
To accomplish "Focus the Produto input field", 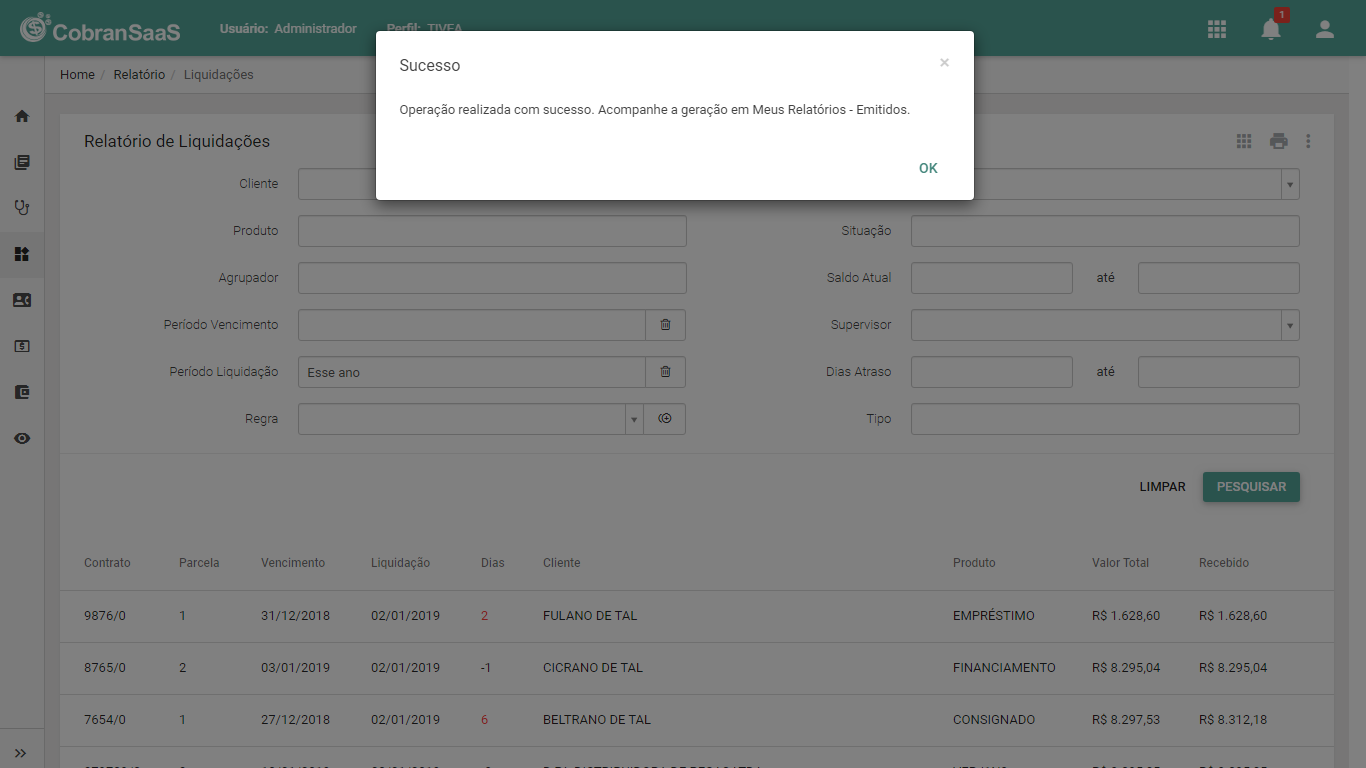I will point(492,231).
